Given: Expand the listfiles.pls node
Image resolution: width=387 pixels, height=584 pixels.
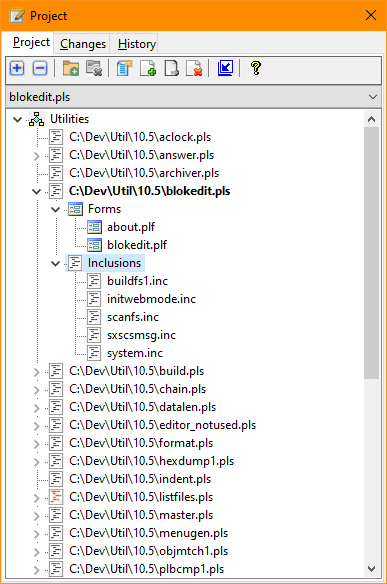Looking at the screenshot, I should pos(37,498).
